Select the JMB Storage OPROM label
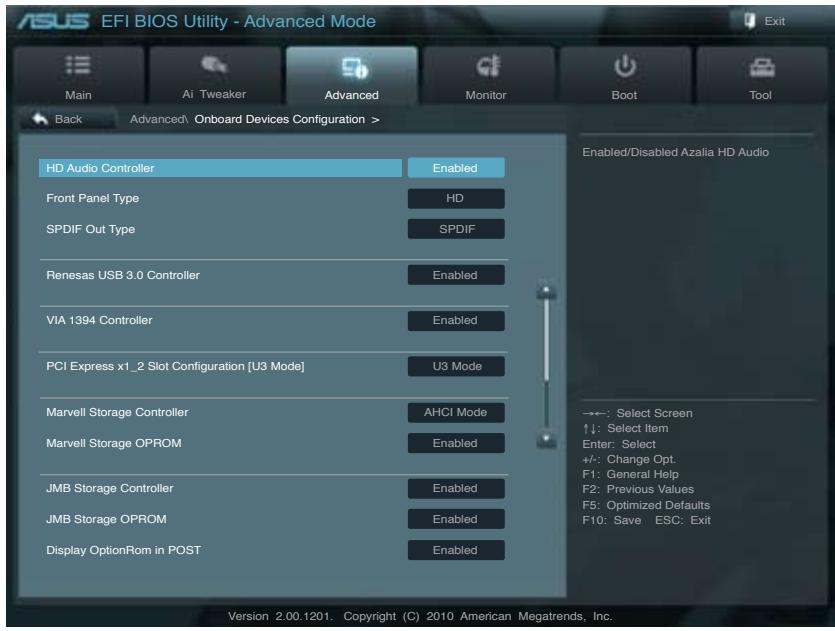This screenshot has width=835, height=631. coord(106,519)
